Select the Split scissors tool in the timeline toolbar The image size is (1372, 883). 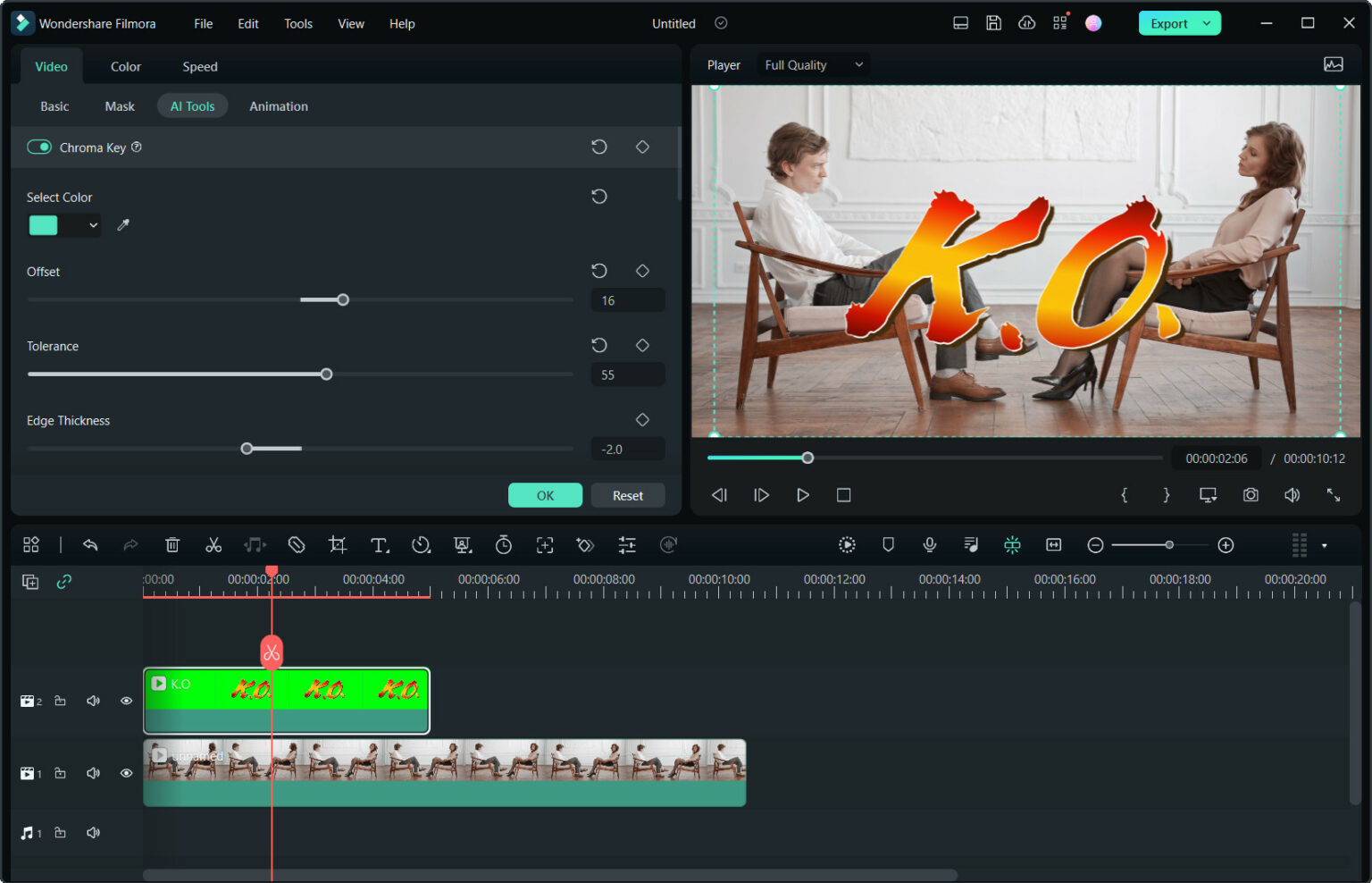pos(213,544)
